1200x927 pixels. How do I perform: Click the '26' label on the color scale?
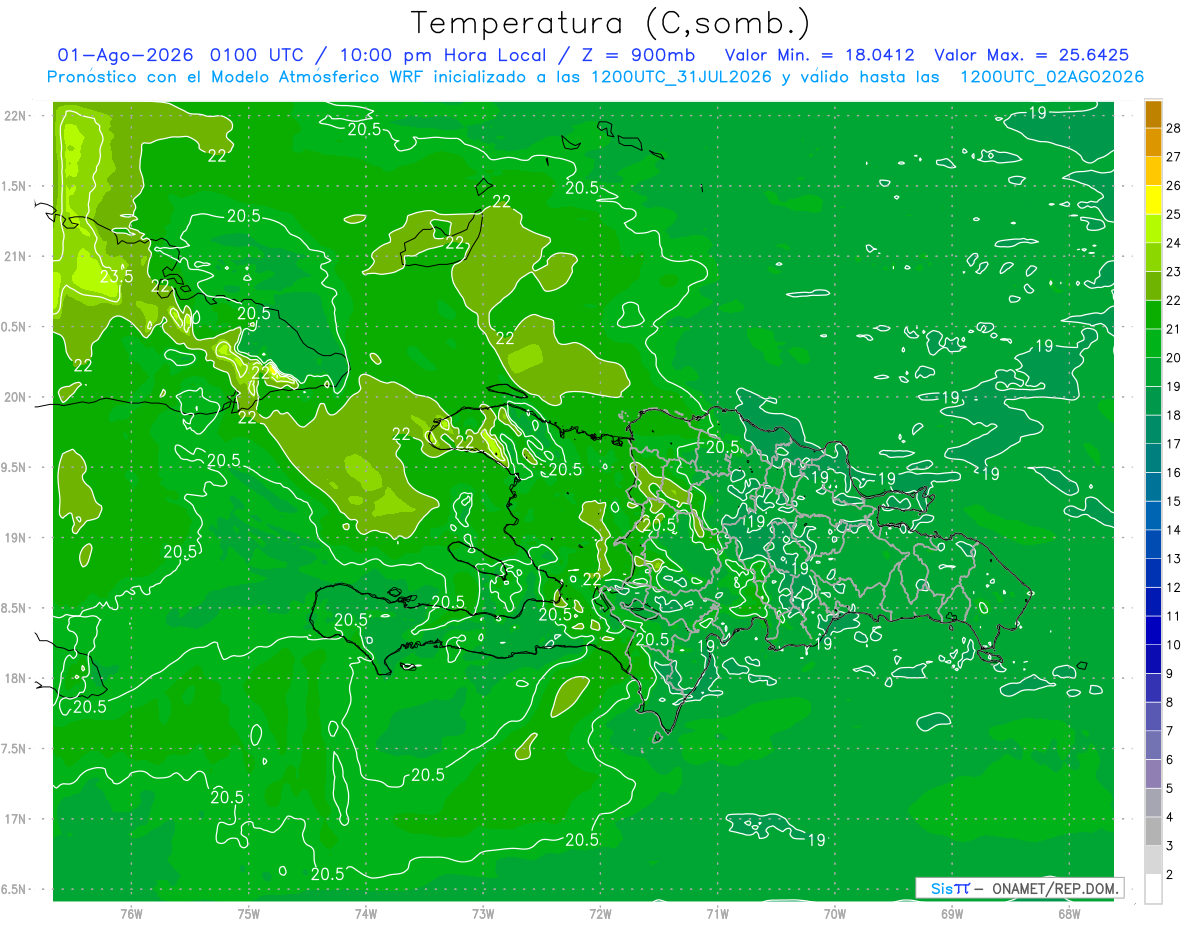(x=1174, y=186)
